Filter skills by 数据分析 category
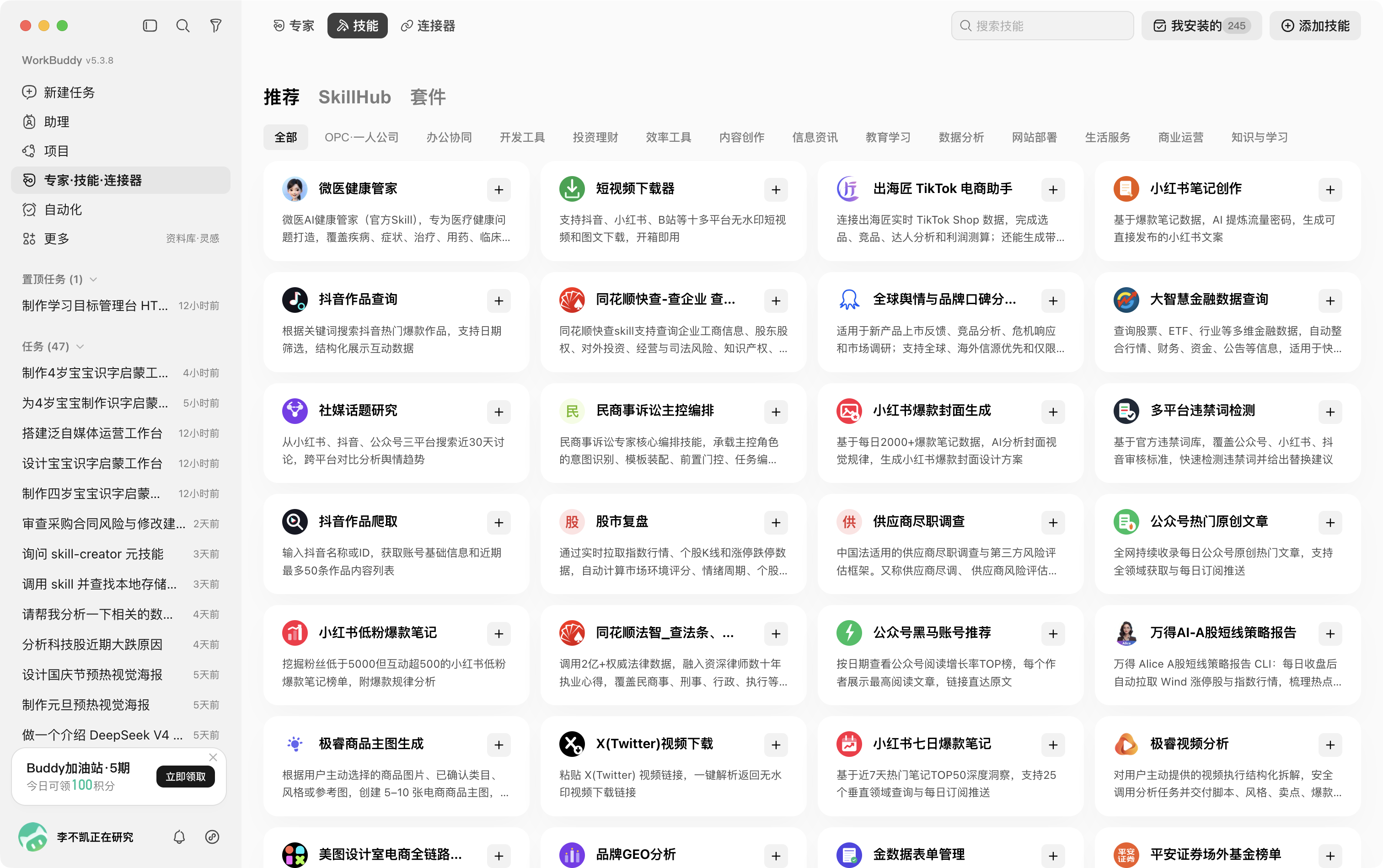This screenshot has width=1383, height=868. tap(961, 138)
